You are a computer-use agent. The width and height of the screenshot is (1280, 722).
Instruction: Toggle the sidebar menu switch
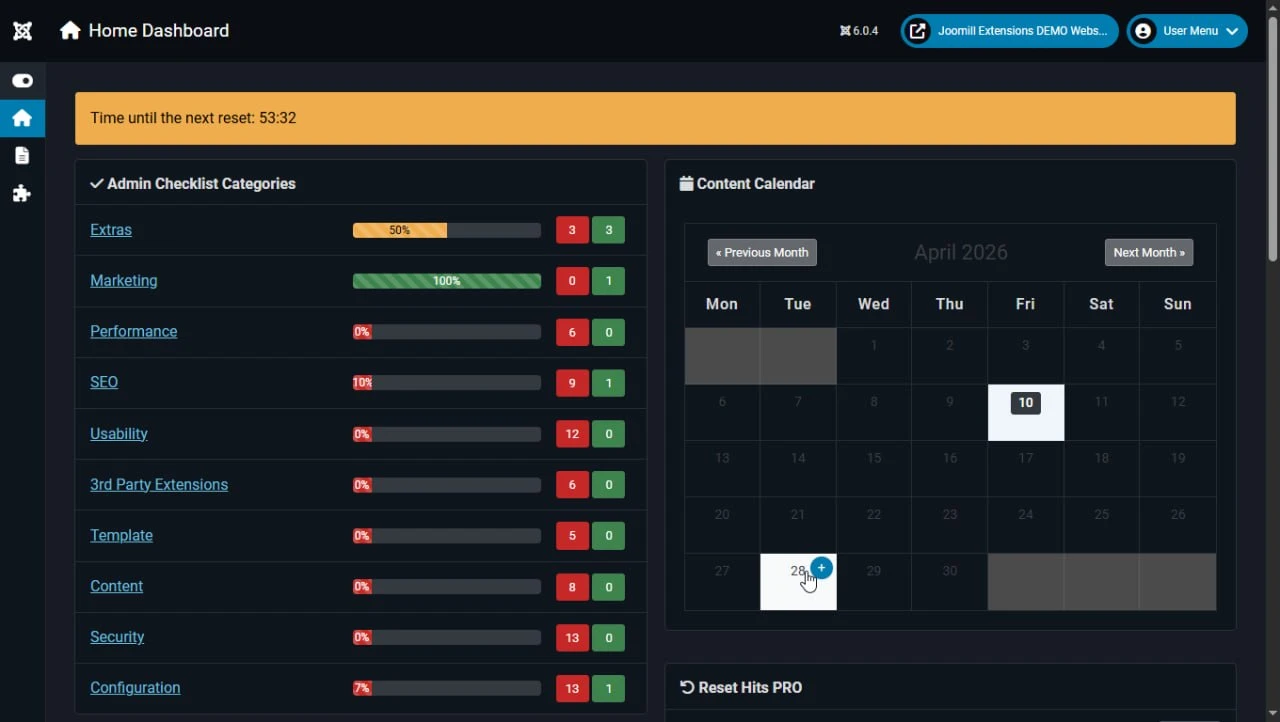click(x=22, y=81)
